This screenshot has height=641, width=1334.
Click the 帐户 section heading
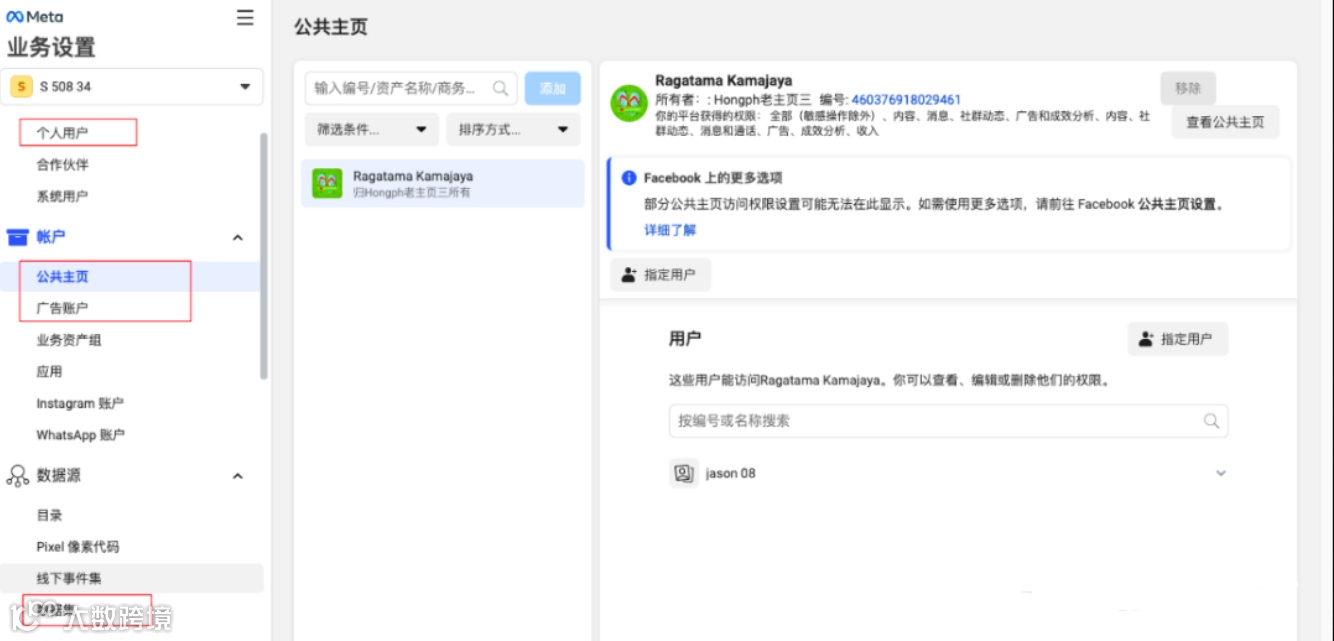click(x=51, y=237)
